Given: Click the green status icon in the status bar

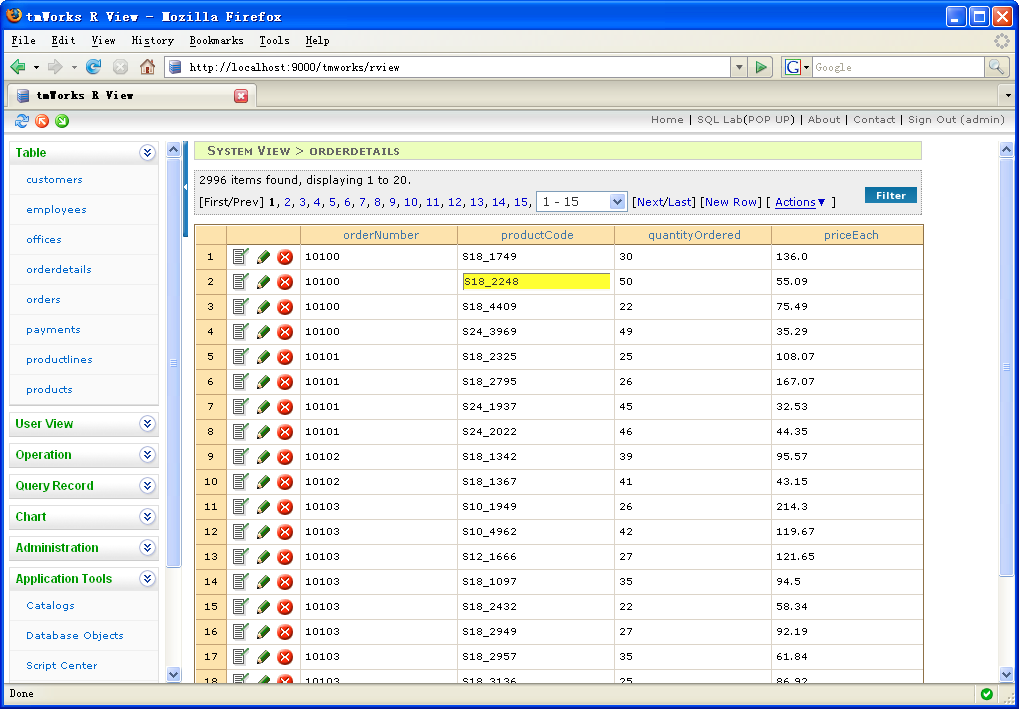Looking at the screenshot, I should coord(987,693).
